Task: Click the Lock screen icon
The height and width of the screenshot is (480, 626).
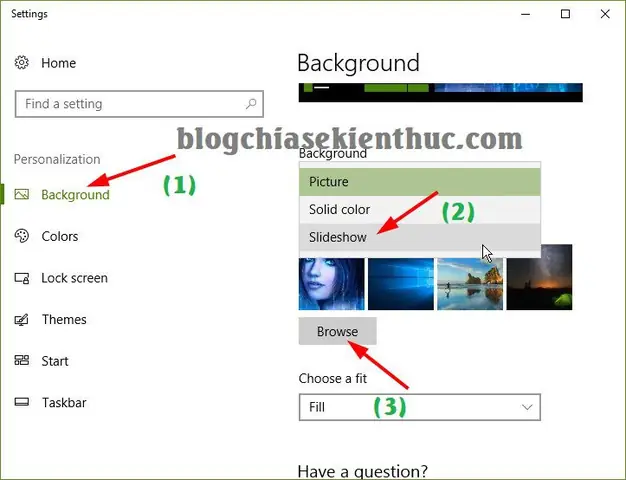Action: 22,278
